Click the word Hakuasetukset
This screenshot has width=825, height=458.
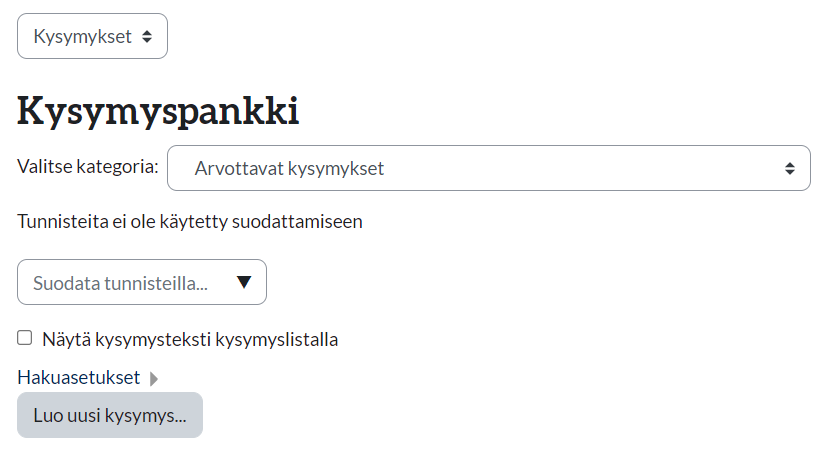click(79, 378)
